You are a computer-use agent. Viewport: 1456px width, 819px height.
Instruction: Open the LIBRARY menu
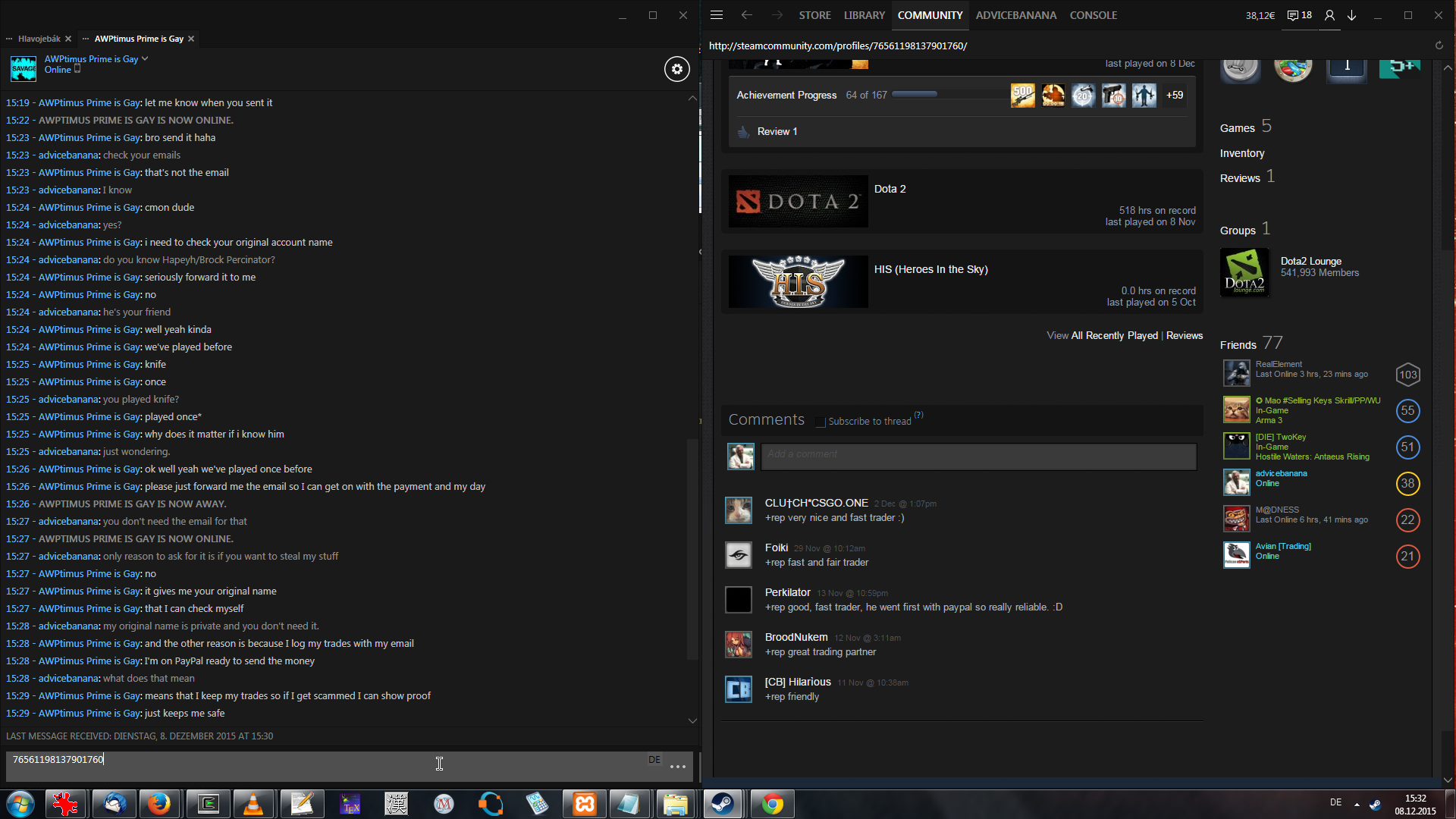(864, 15)
